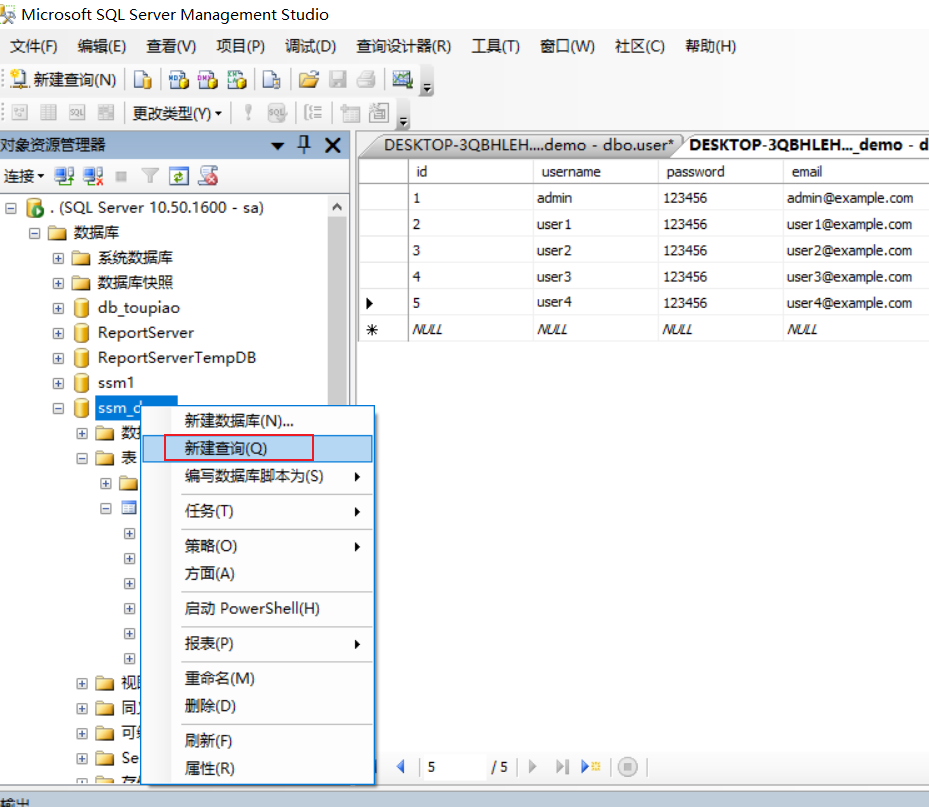The width and height of the screenshot is (929, 807).
Task: Go to previous row with blue arrow
Action: click(401, 767)
